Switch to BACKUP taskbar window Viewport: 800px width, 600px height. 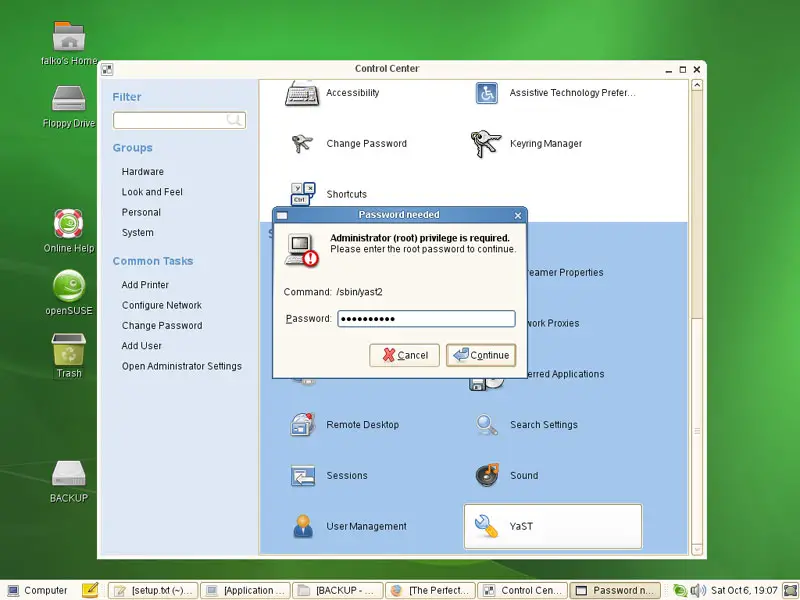[x=338, y=590]
